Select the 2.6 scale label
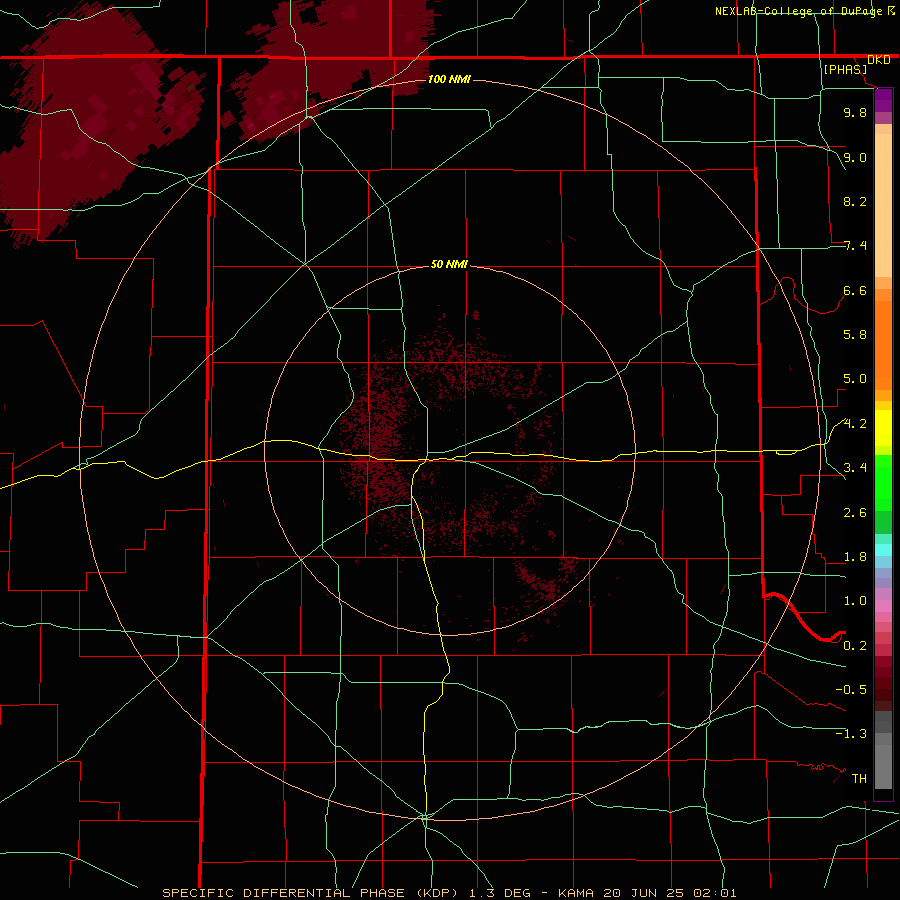Image resolution: width=900 pixels, height=900 pixels. pyautogui.click(x=855, y=513)
